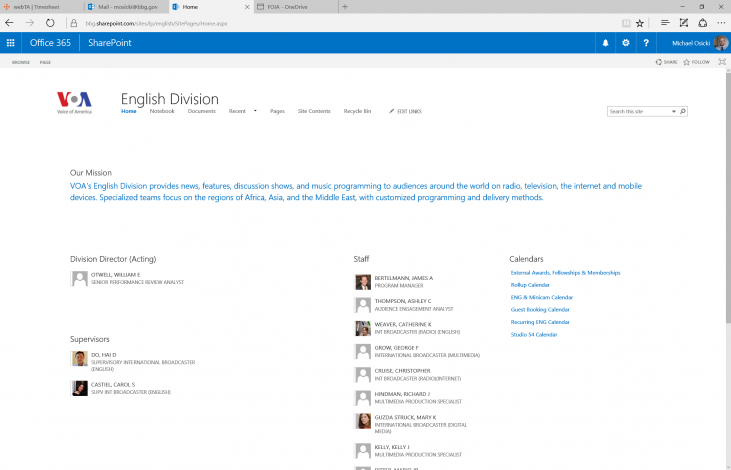731x470 pixels.
Task: Click DO, HAI D profile photo
Action: click(x=79, y=359)
